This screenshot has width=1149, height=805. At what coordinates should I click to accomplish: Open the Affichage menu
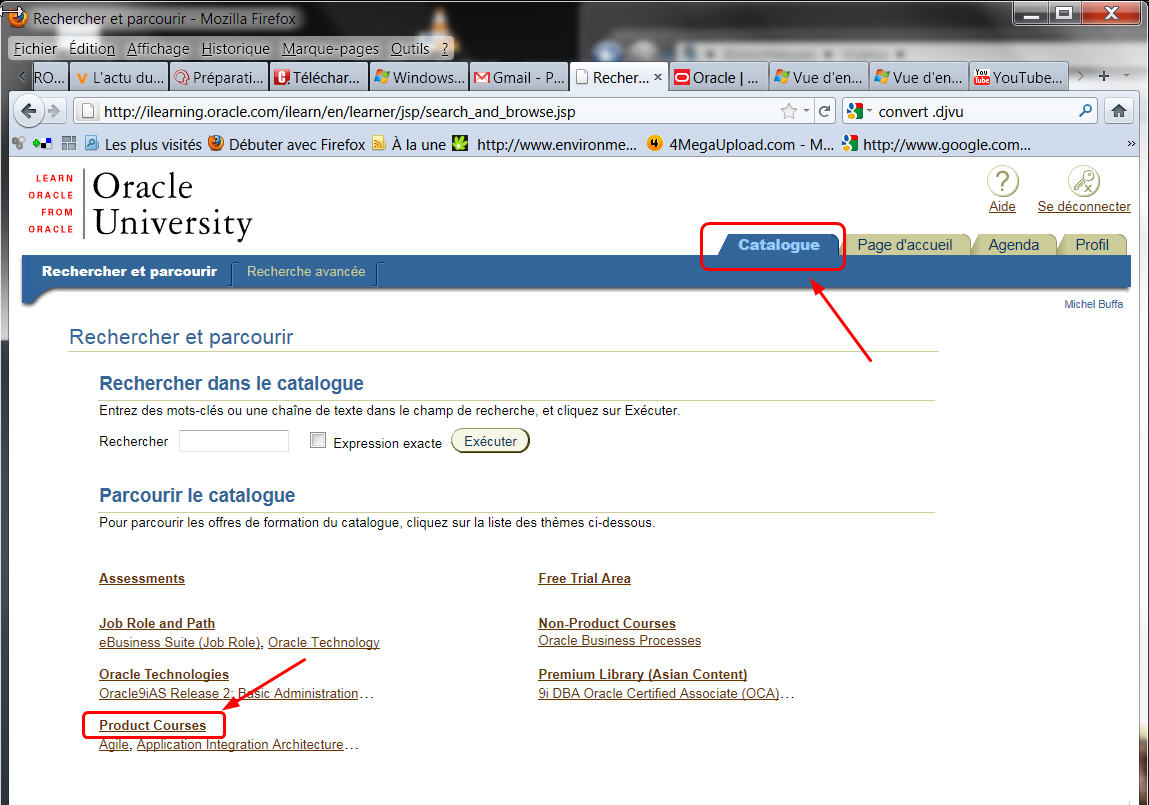158,48
